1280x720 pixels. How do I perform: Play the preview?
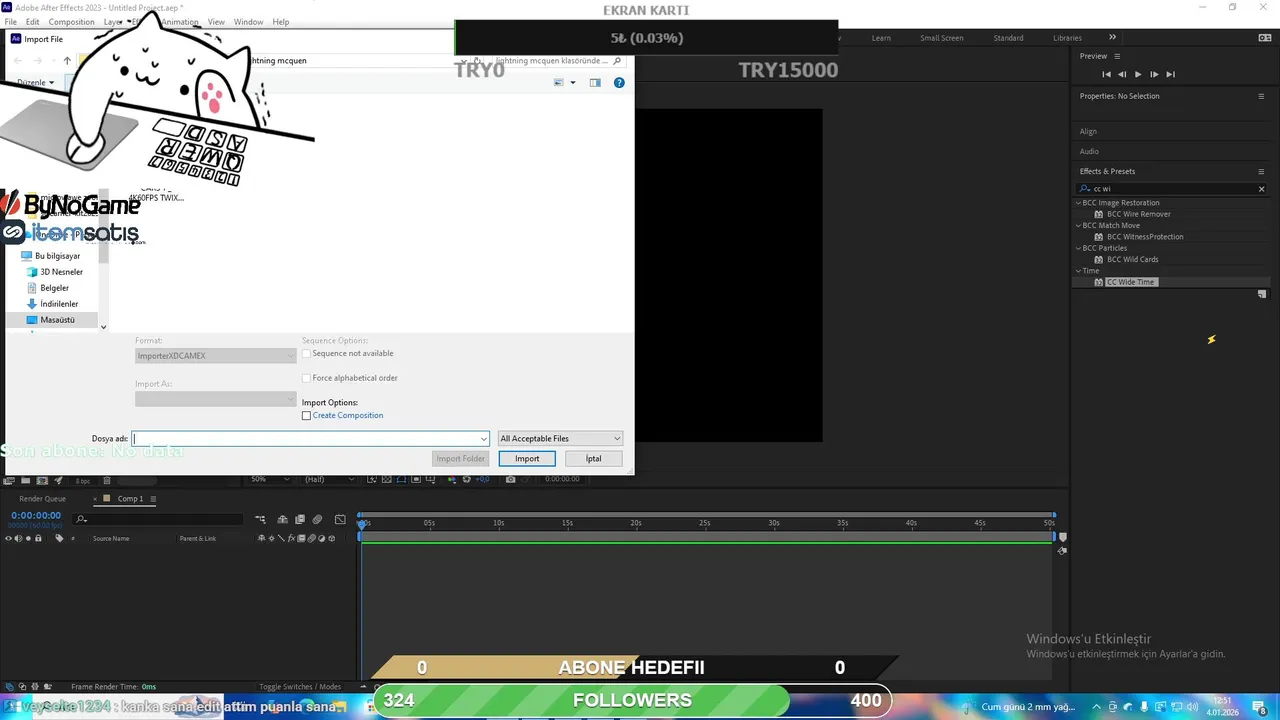1138,74
